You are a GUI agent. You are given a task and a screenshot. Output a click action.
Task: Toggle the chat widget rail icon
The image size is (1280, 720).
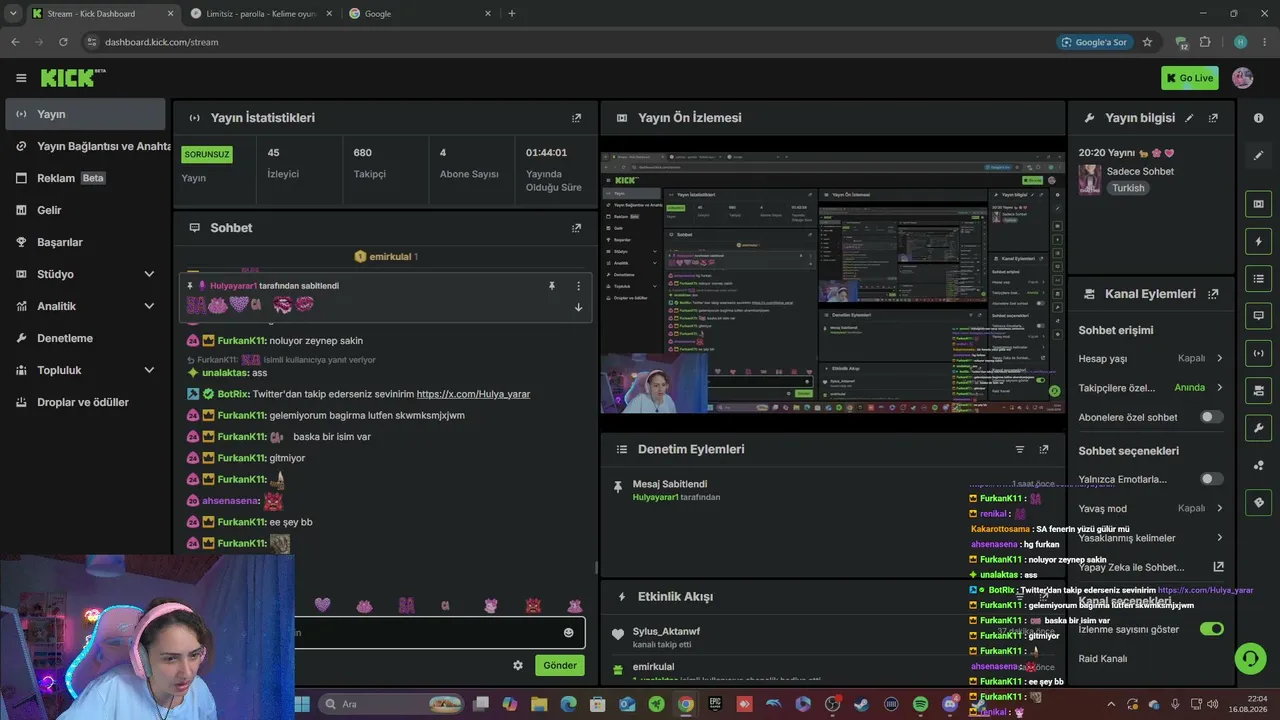click(x=1258, y=316)
